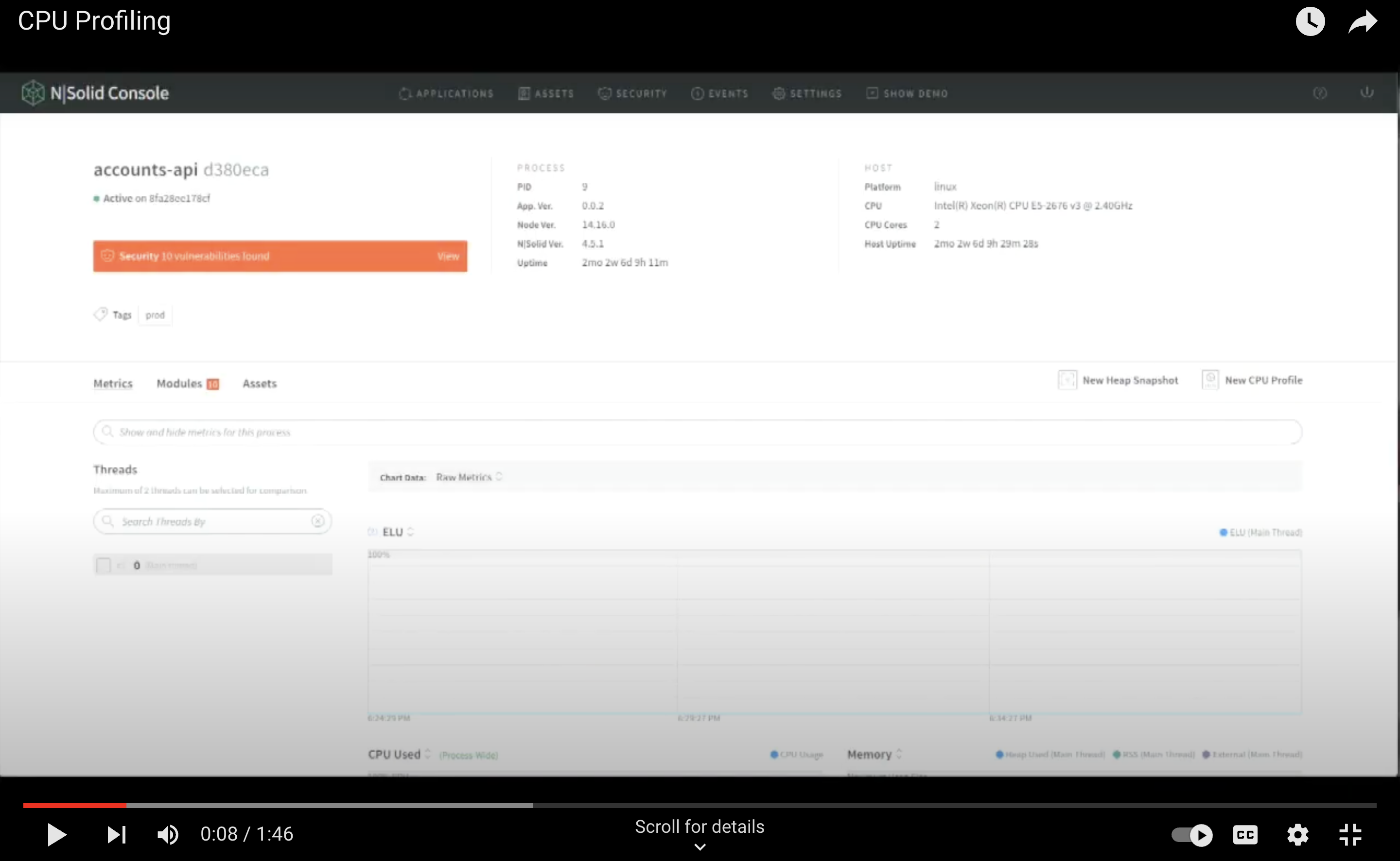The height and width of the screenshot is (861, 1400).
Task: Check the main thread 0 checkbox
Action: click(x=103, y=566)
